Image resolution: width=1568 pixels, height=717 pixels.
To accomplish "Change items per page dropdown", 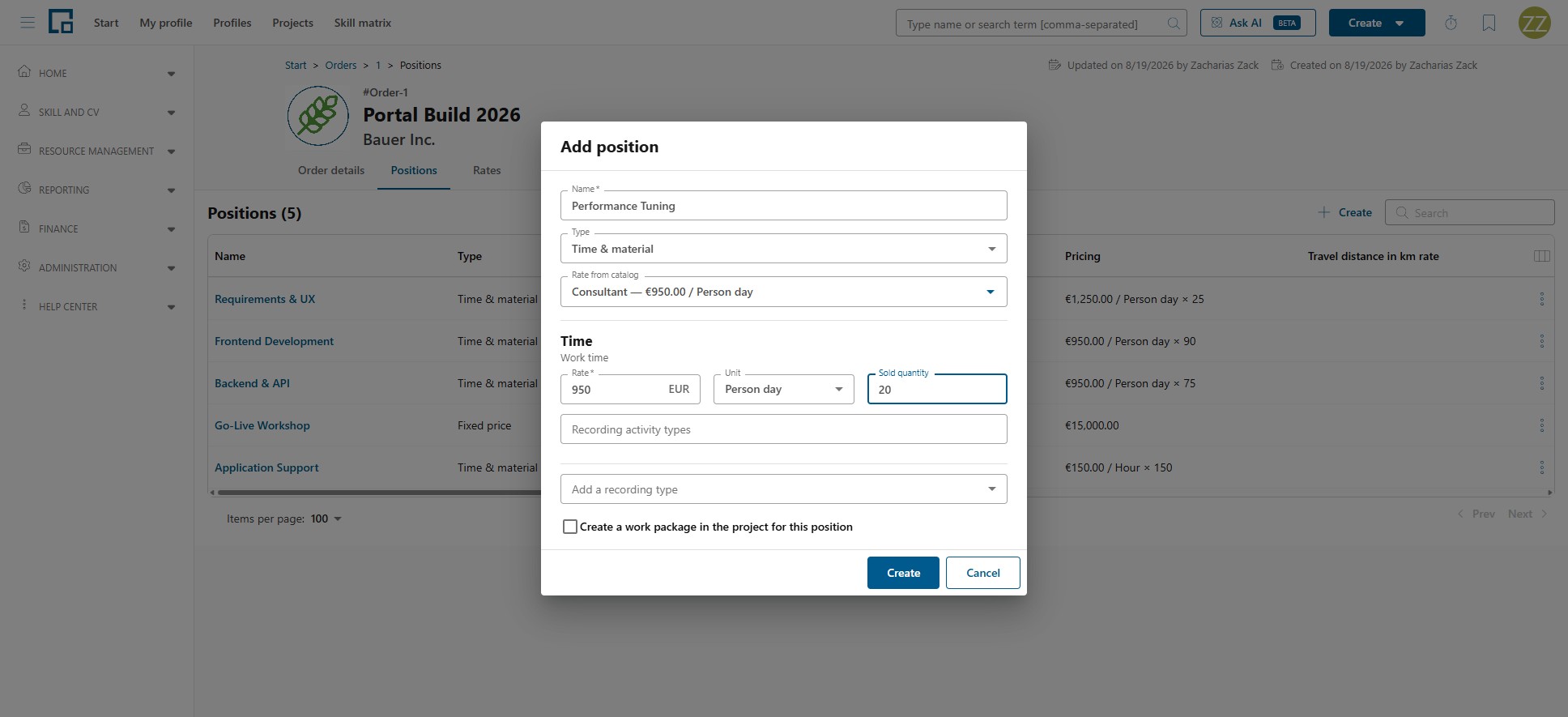I will pos(326,519).
